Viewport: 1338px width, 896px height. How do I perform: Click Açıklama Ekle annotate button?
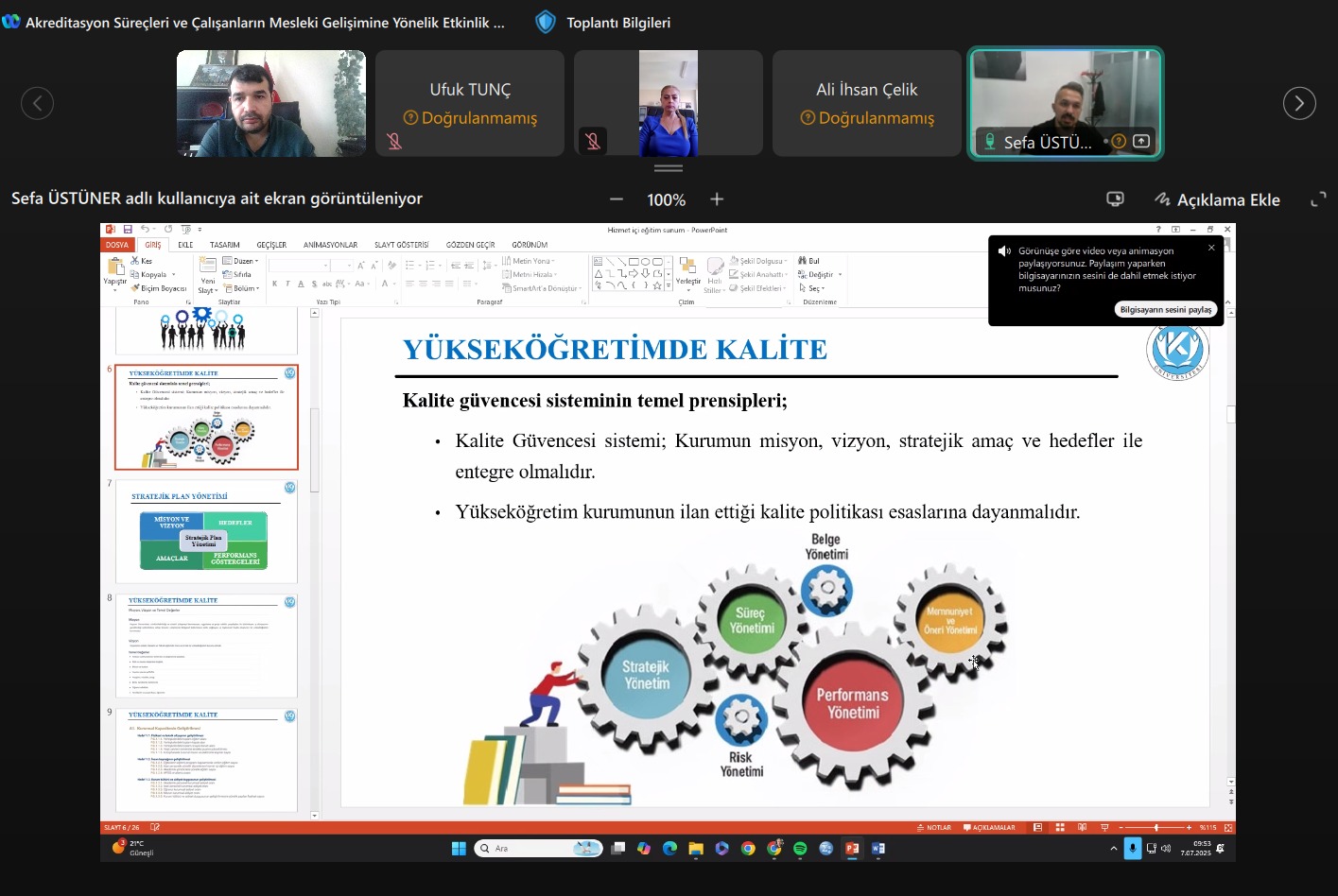[x=1218, y=199]
